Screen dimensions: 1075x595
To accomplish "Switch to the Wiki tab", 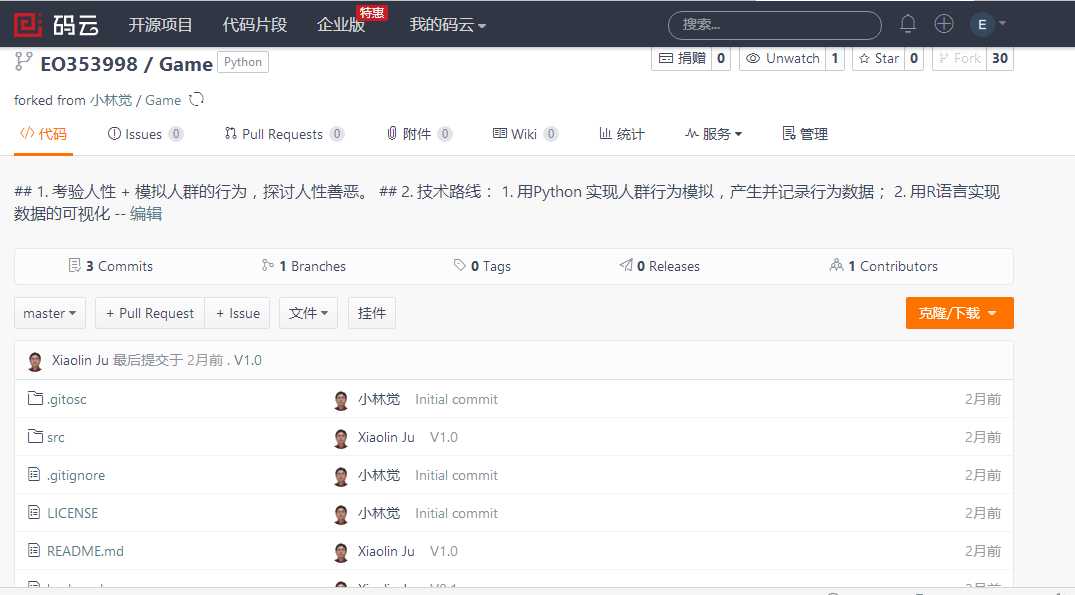I will point(525,134).
